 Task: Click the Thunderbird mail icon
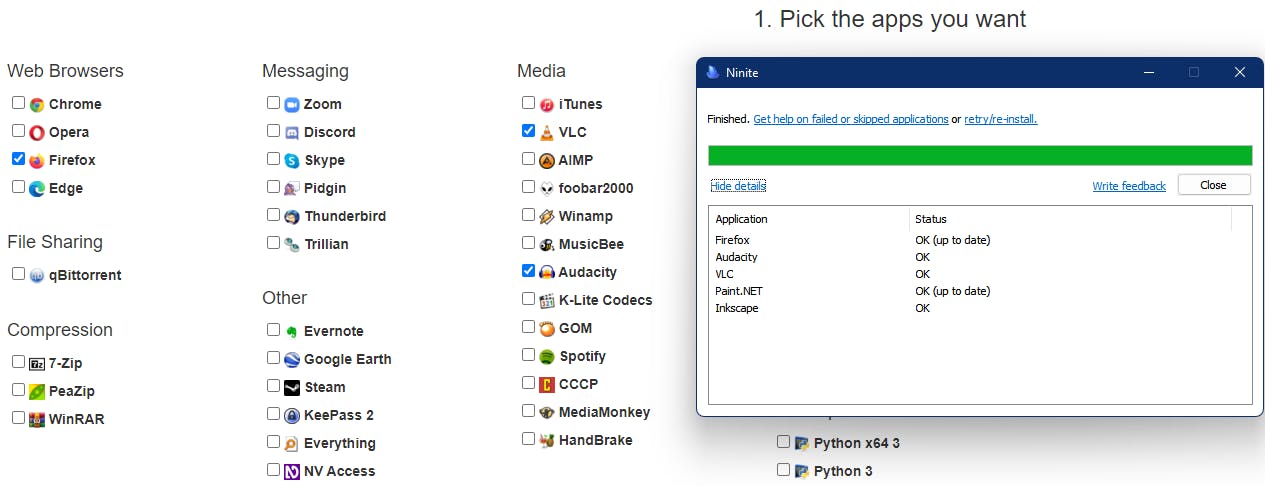pos(292,216)
